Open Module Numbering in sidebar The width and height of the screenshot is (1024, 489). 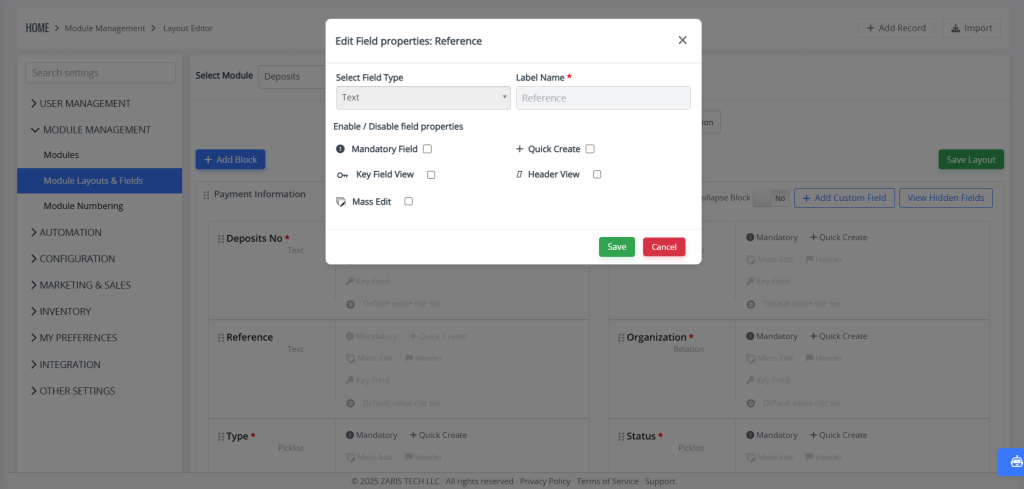(x=84, y=206)
